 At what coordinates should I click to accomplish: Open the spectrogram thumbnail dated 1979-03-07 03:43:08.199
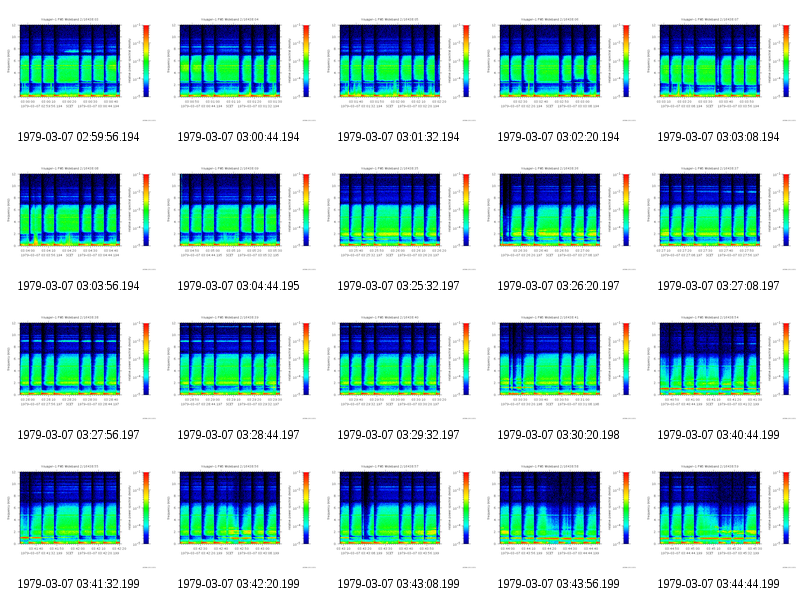point(398,515)
